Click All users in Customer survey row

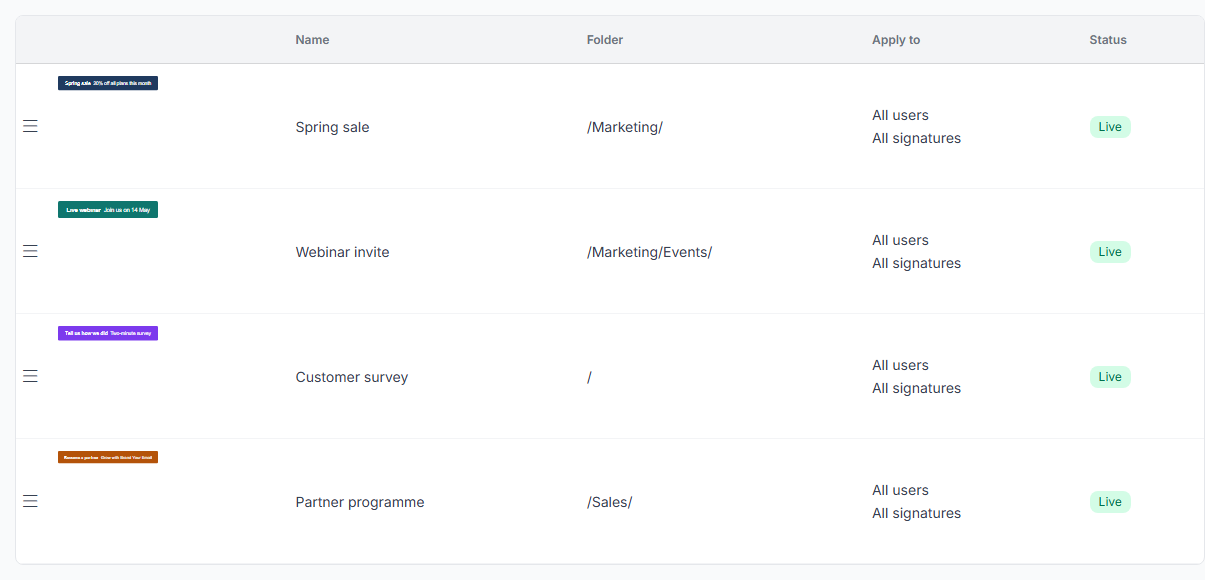pos(900,365)
